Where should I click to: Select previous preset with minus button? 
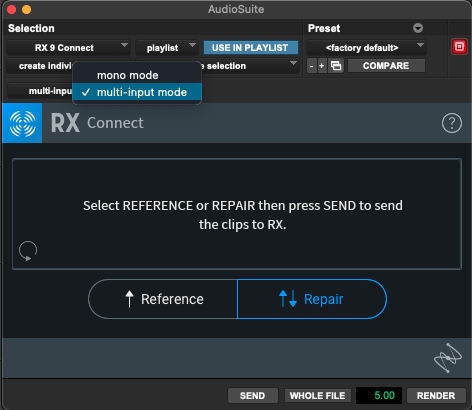311,66
